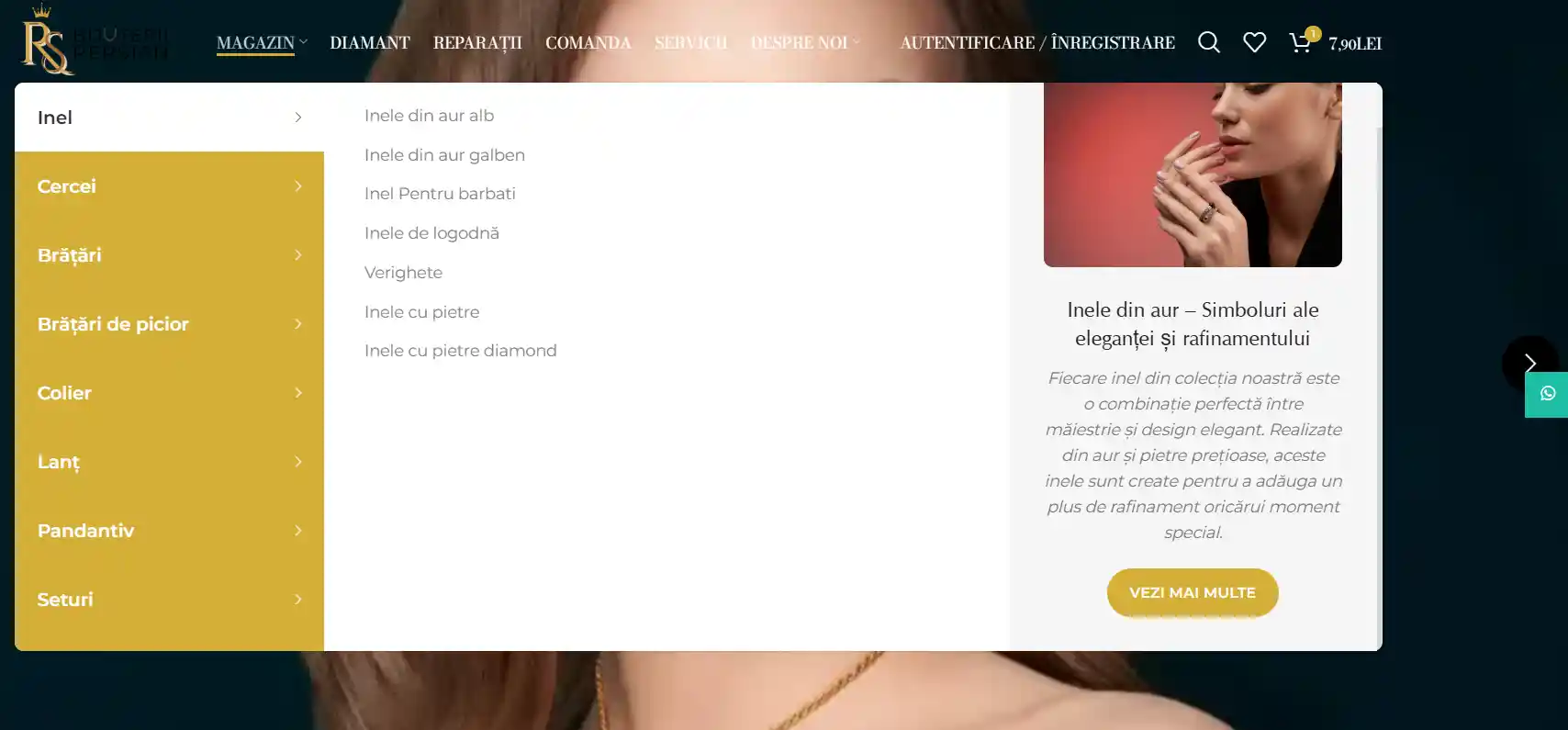Viewport: 1568px width, 730px height.
Task: Expand the Brățări category chevron
Action: [x=298, y=255]
